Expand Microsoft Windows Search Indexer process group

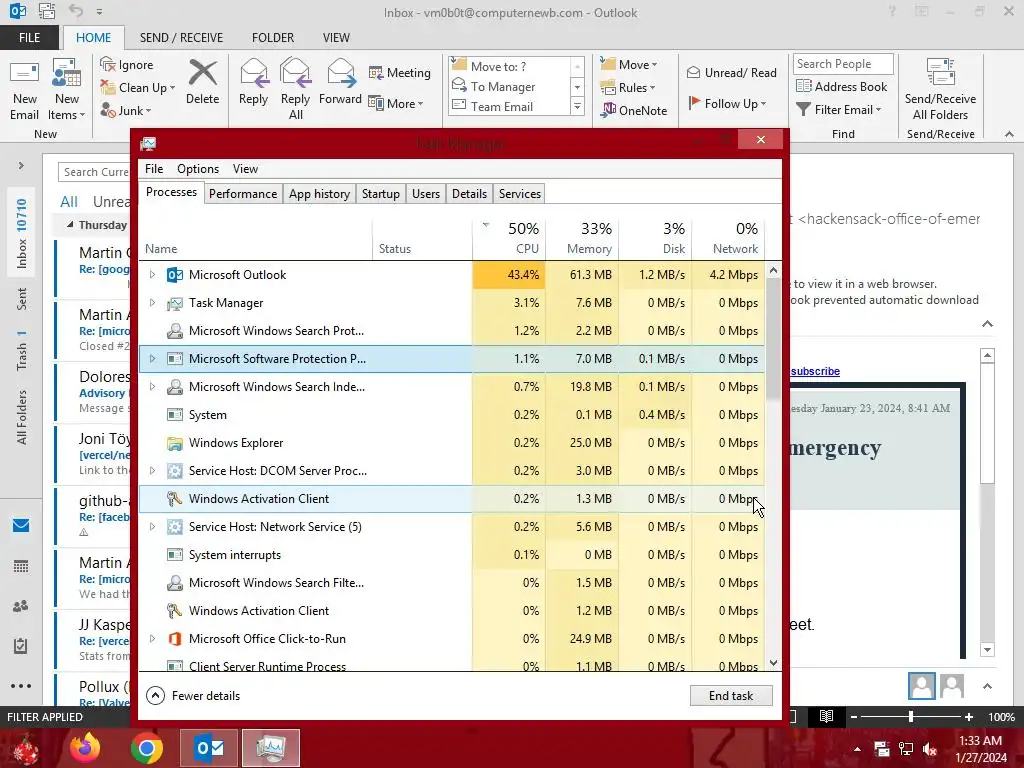[152, 387]
